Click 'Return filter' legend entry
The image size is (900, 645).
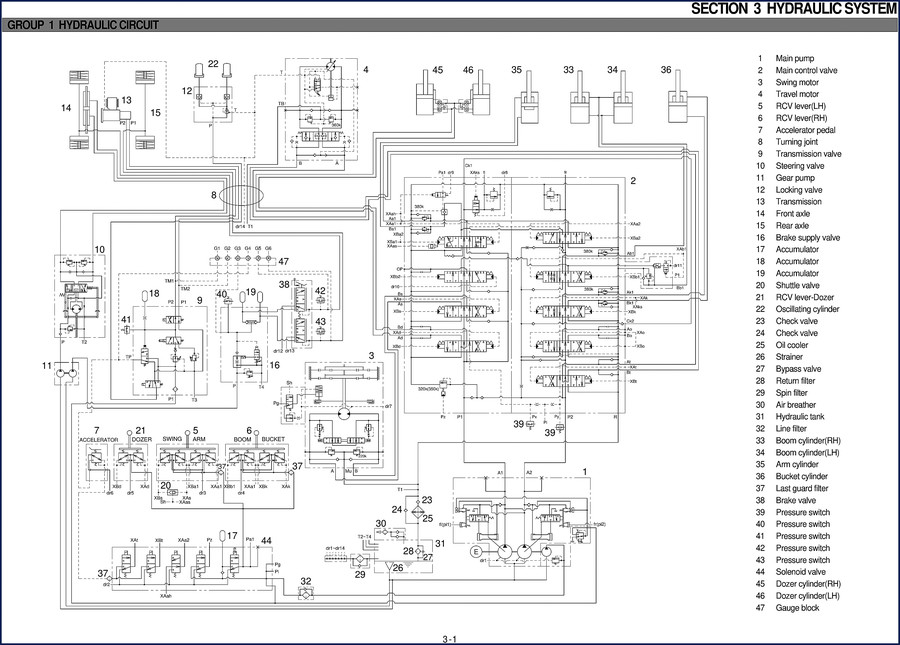point(795,380)
